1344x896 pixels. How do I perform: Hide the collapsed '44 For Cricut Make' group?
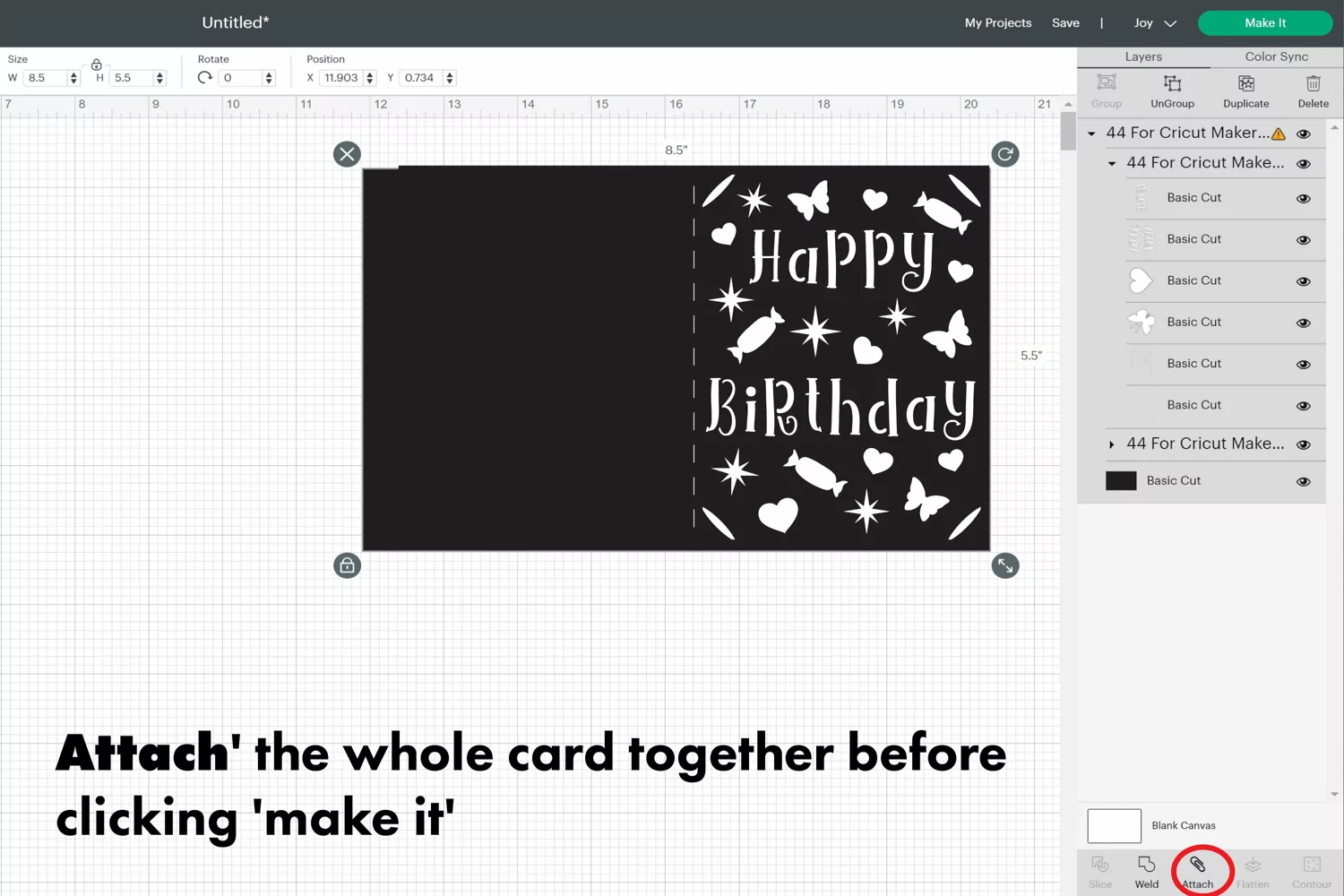tap(1304, 444)
